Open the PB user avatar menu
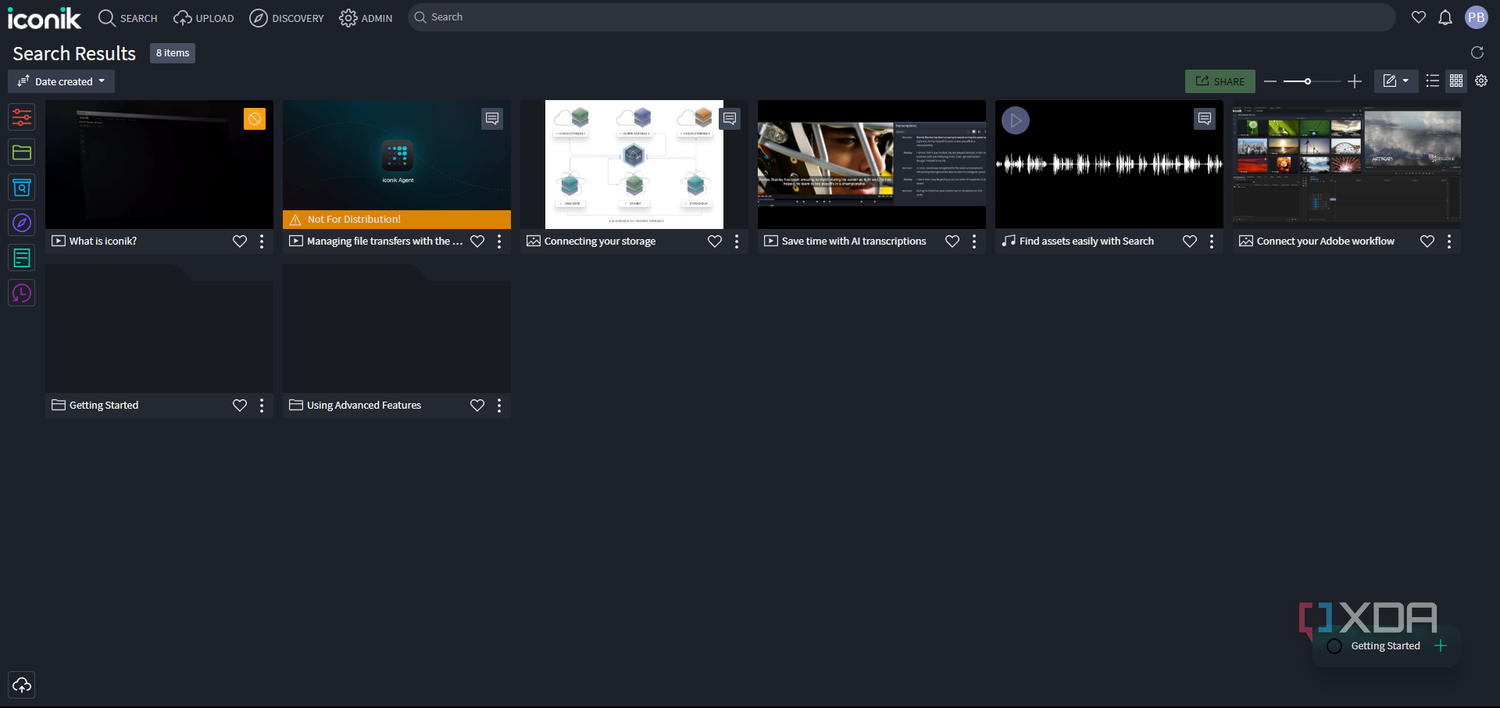This screenshot has width=1500, height=708. pos(1476,17)
